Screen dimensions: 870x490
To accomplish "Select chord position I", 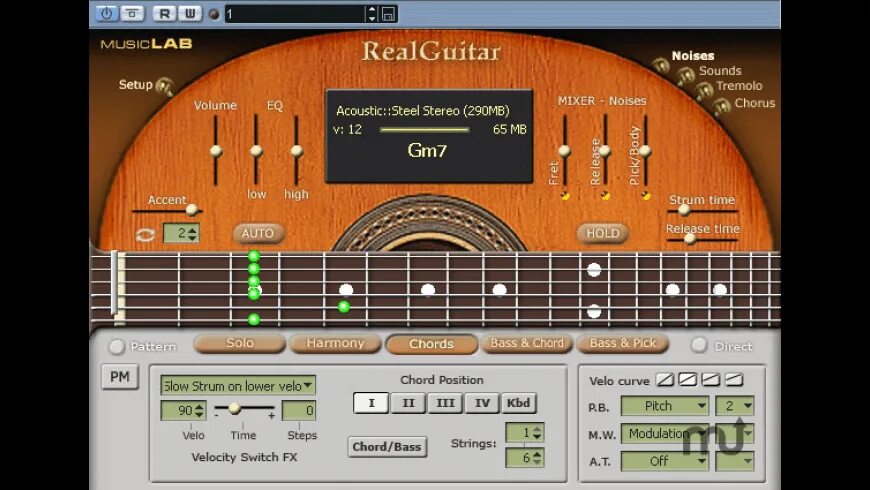I will 371,403.
